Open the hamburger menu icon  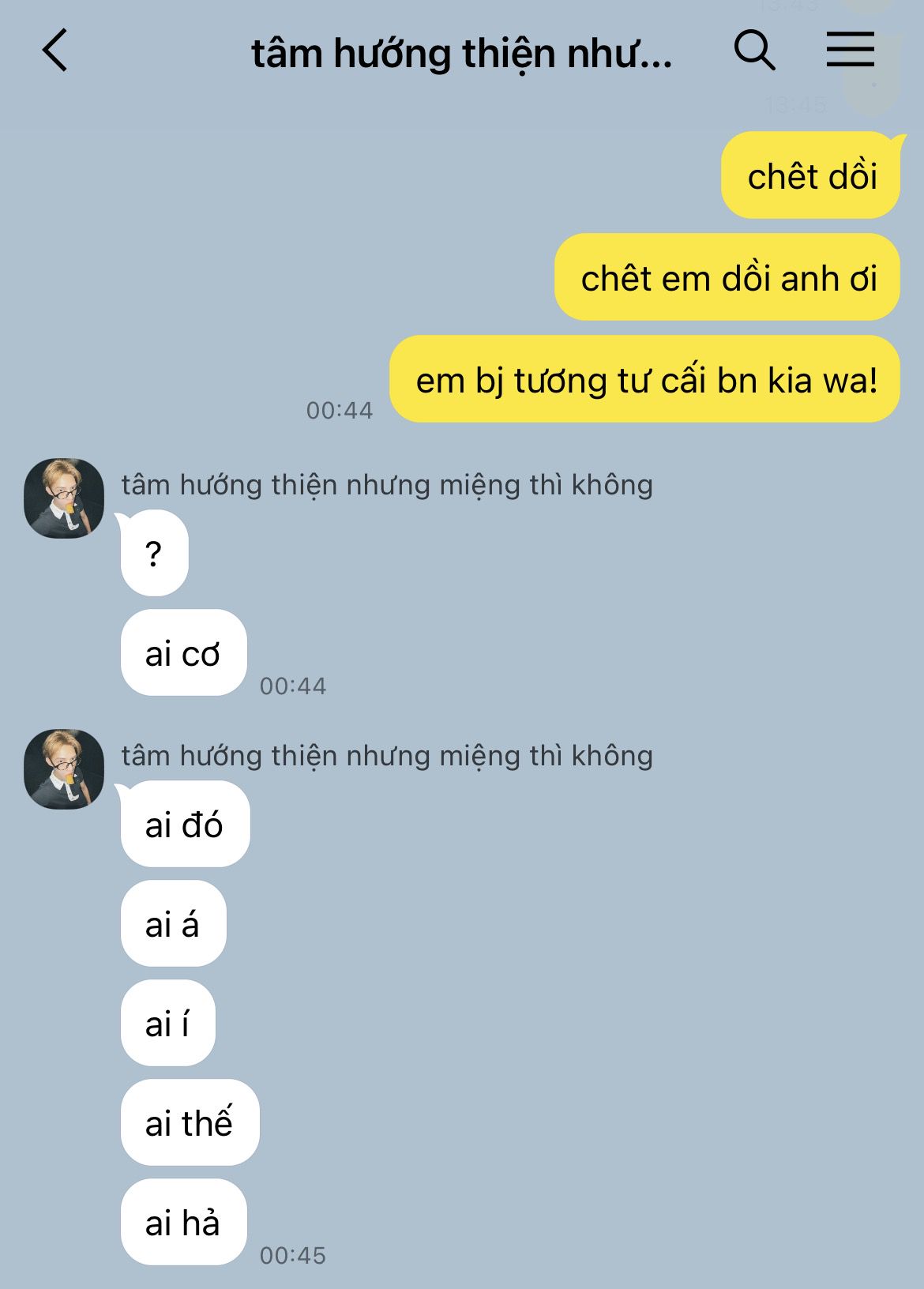(851, 49)
